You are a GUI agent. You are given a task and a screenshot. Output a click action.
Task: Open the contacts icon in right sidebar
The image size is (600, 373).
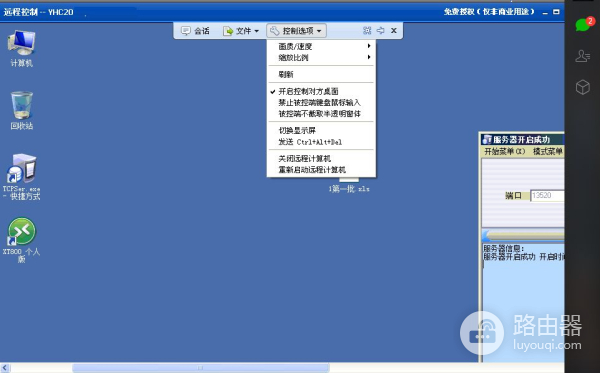point(583,56)
